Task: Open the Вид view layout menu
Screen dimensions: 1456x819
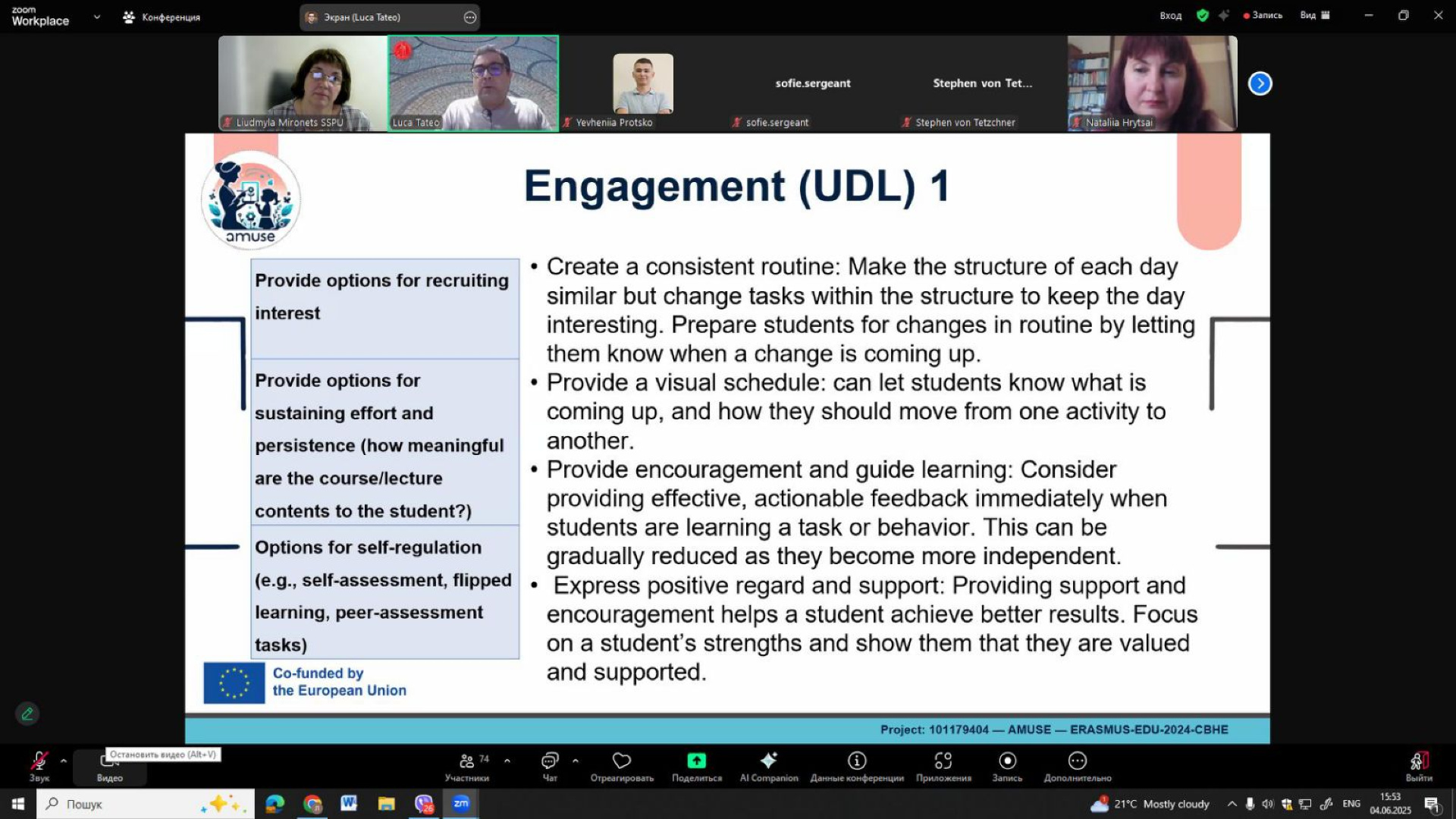Action: point(1315,15)
